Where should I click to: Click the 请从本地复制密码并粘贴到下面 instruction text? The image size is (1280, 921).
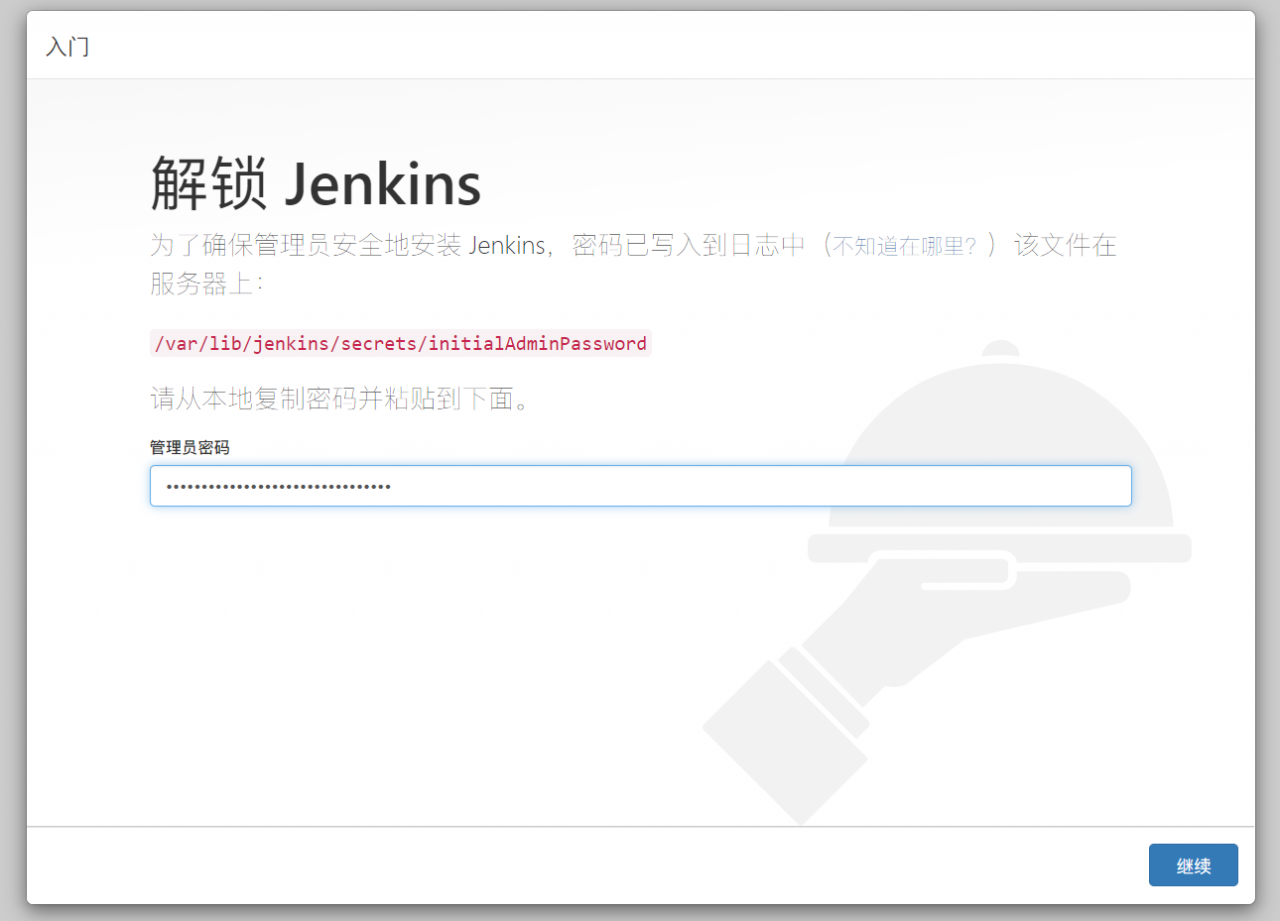tap(339, 399)
